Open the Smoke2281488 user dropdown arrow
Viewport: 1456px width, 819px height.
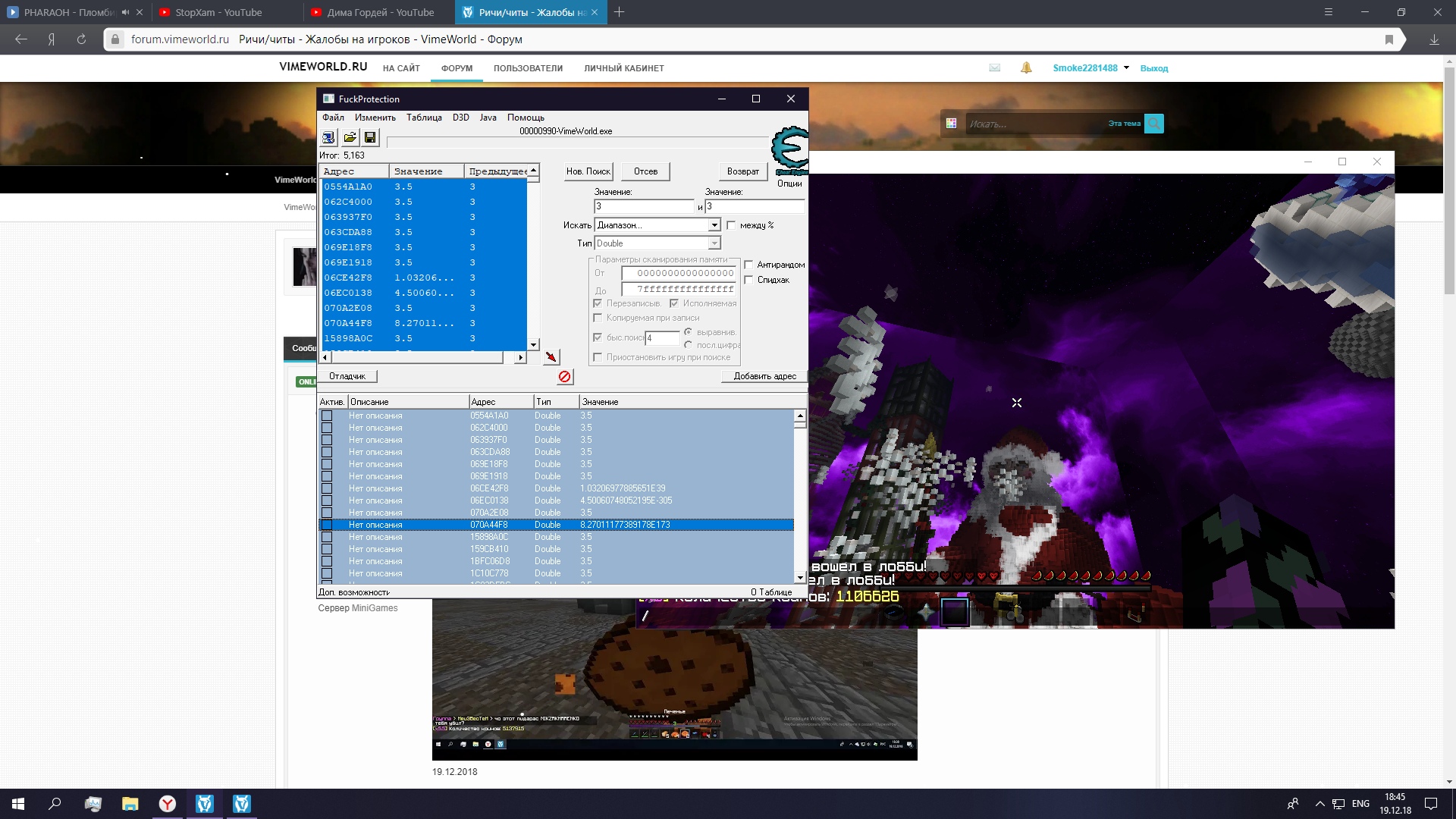click(1126, 67)
